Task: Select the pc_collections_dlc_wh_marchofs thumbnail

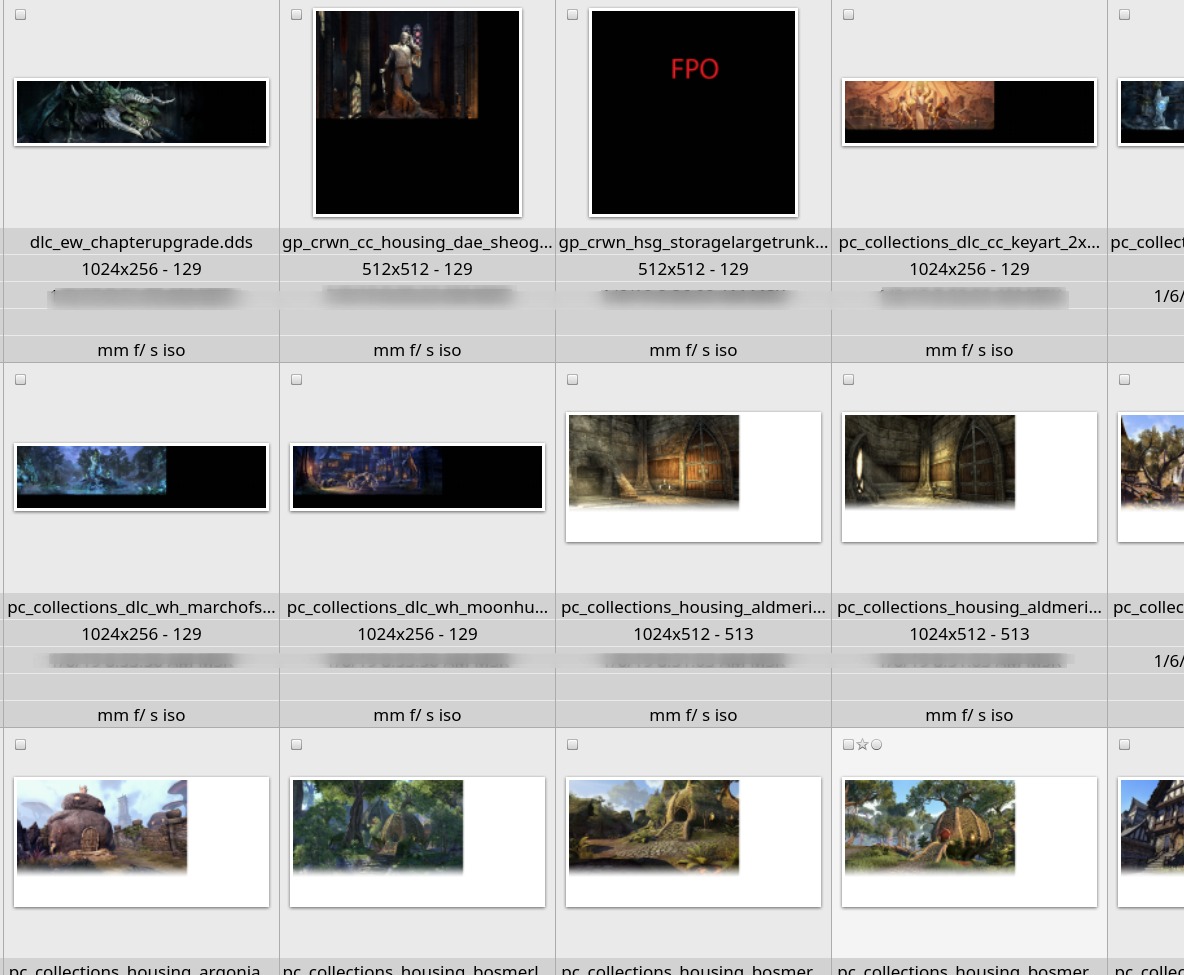Action: (141, 477)
